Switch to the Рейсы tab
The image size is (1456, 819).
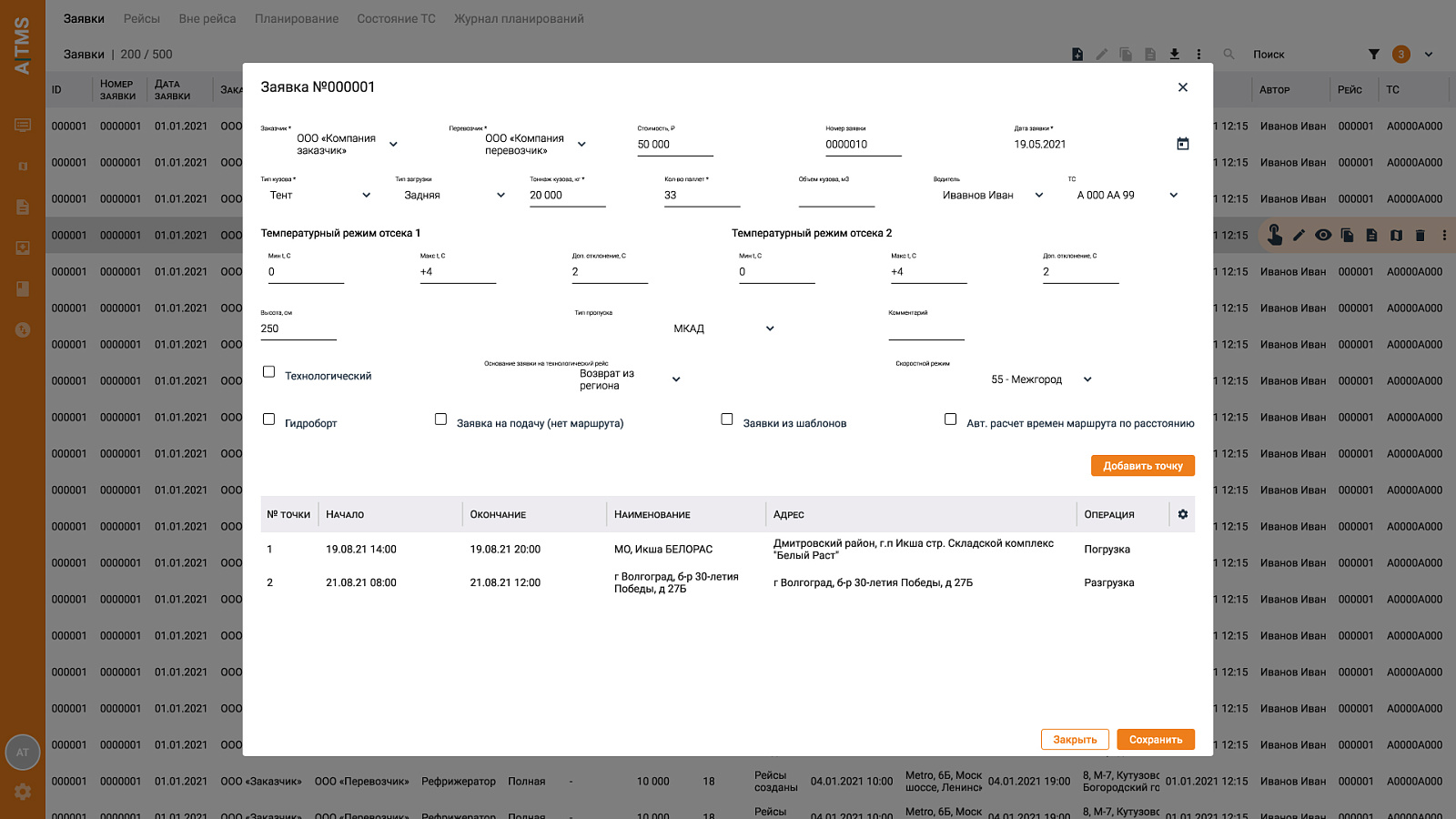pos(141,18)
